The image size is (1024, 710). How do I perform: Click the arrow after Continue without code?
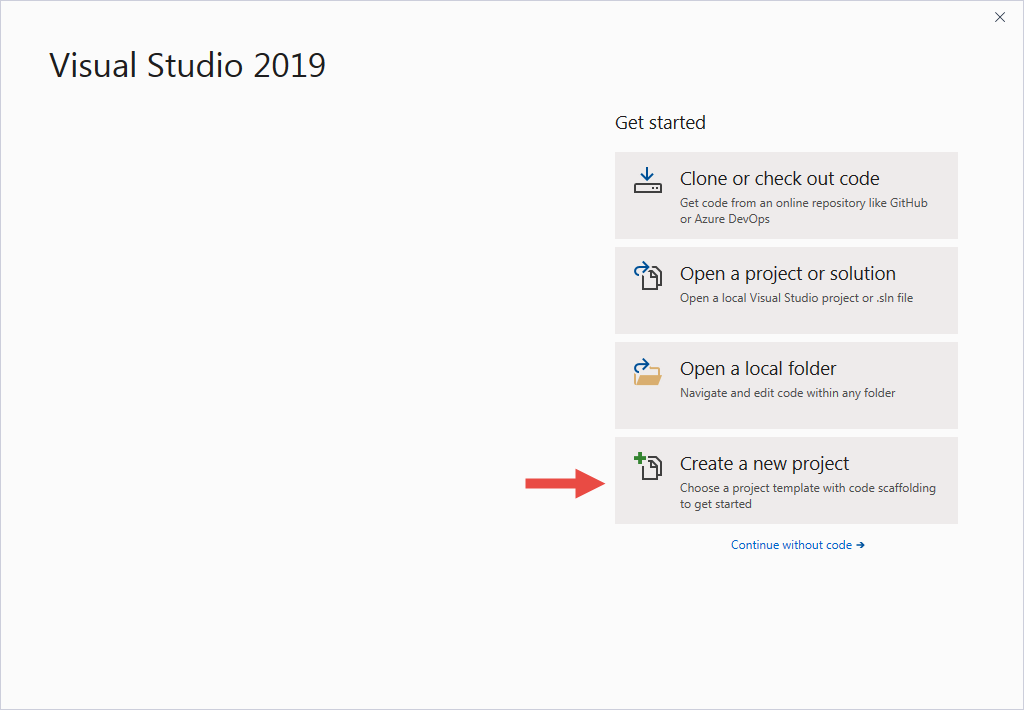[860, 545]
